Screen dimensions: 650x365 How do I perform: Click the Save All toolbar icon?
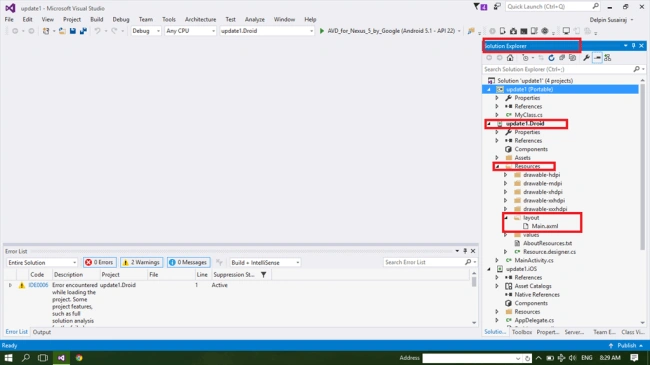pyautogui.click(x=83, y=31)
